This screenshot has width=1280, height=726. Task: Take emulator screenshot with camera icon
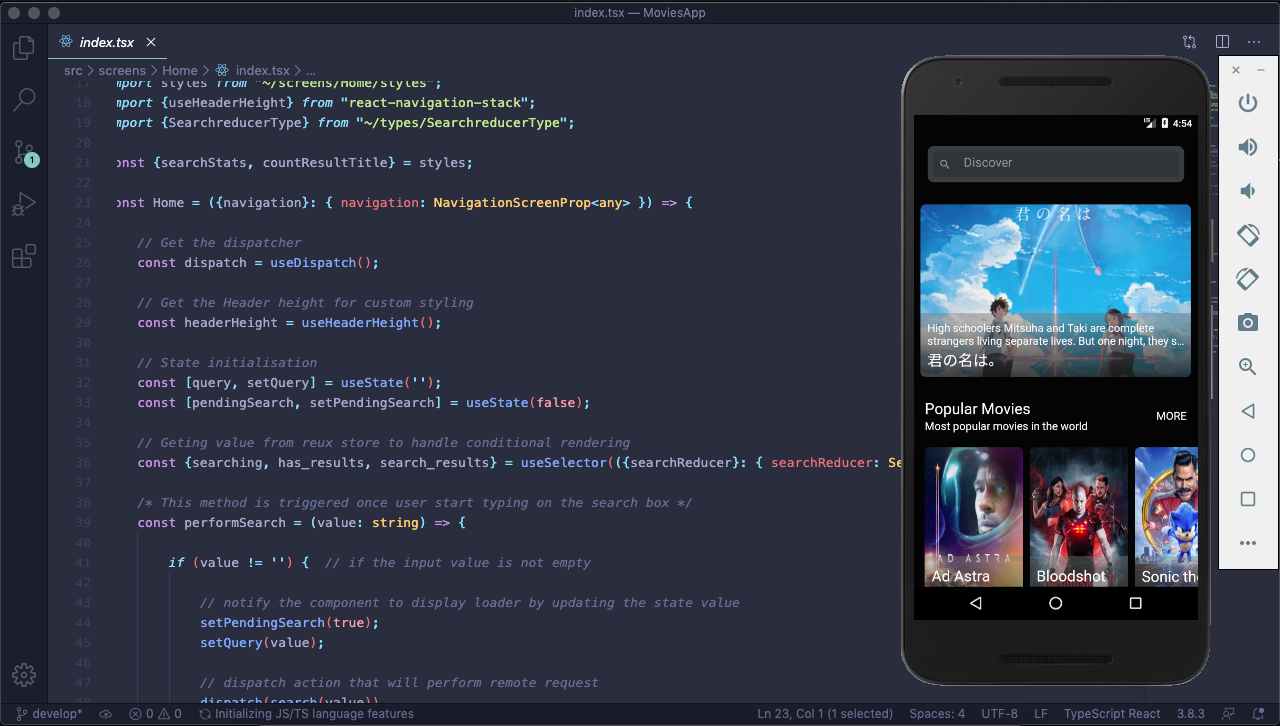(x=1248, y=322)
